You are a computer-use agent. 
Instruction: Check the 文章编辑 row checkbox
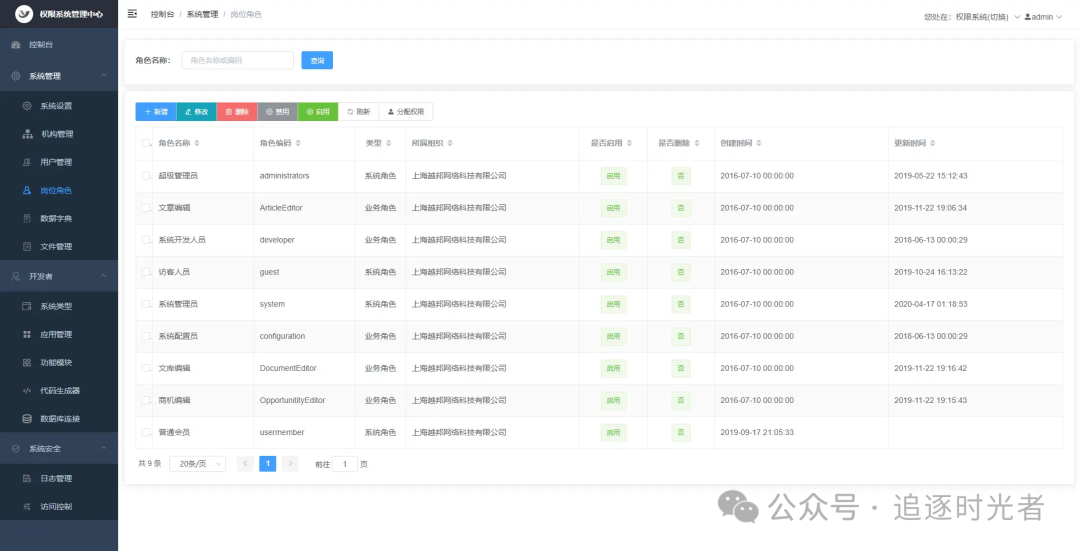click(146, 208)
